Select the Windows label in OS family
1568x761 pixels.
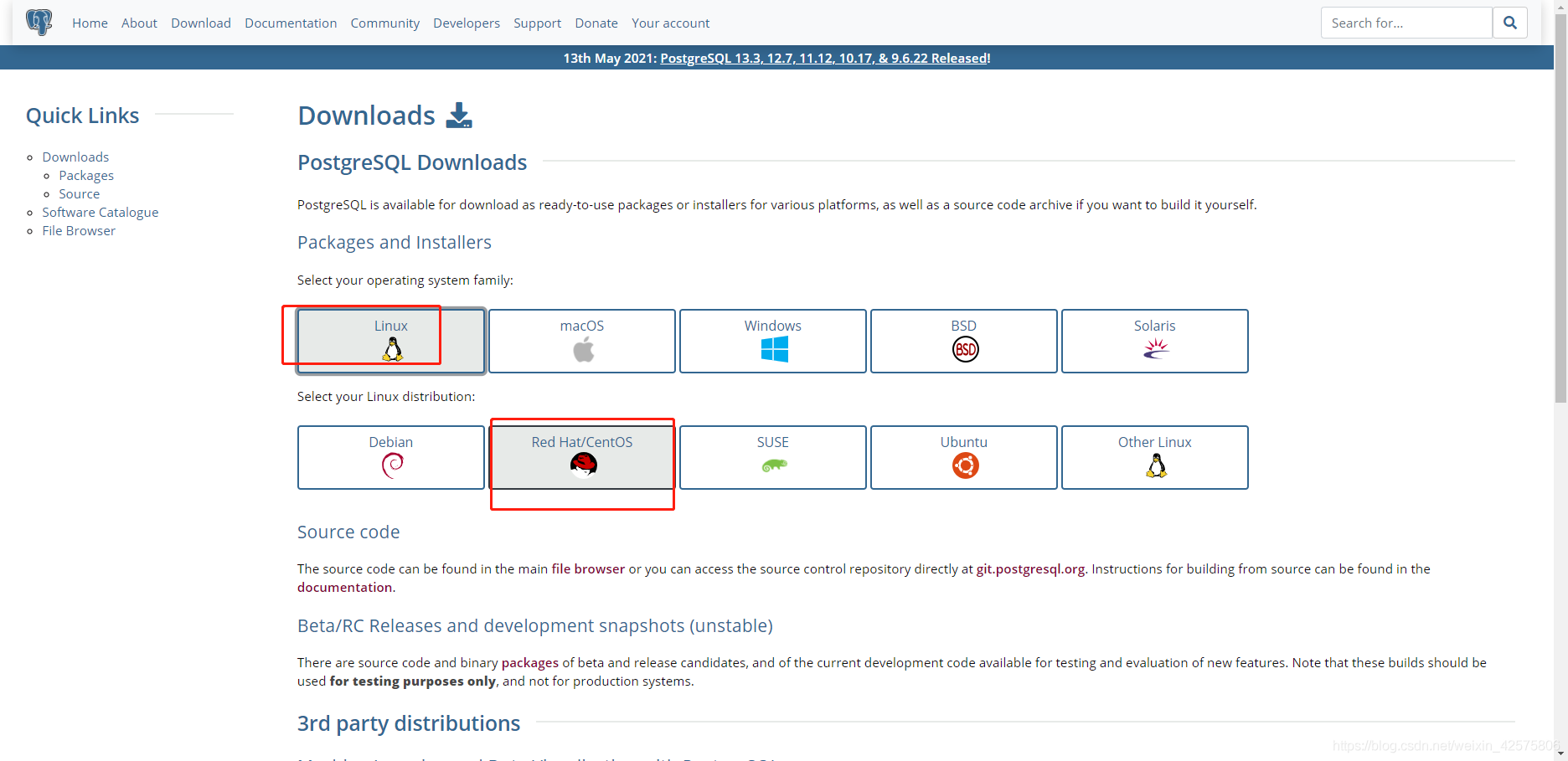pos(773,326)
